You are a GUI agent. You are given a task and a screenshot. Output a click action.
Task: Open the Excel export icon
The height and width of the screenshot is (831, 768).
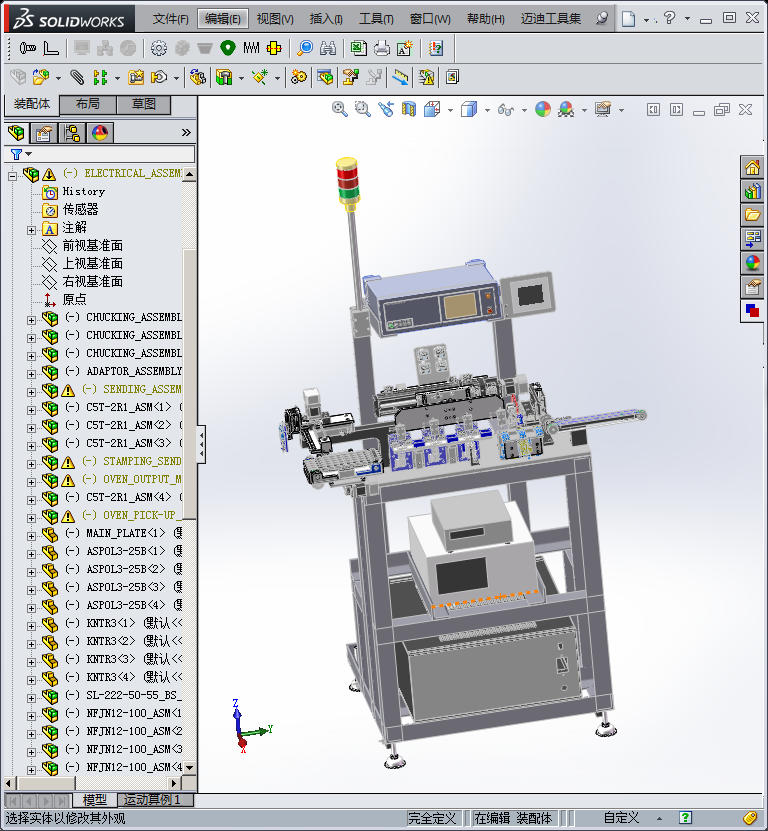tap(359, 48)
